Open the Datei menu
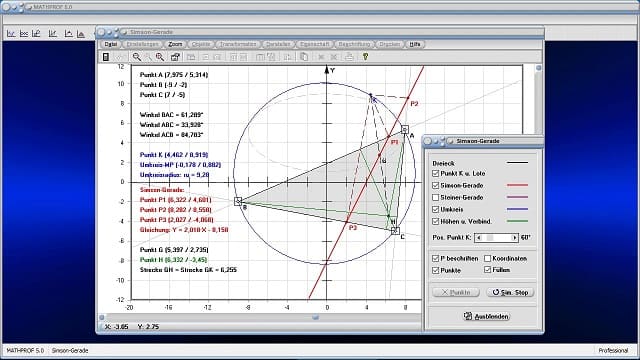 click(x=111, y=44)
